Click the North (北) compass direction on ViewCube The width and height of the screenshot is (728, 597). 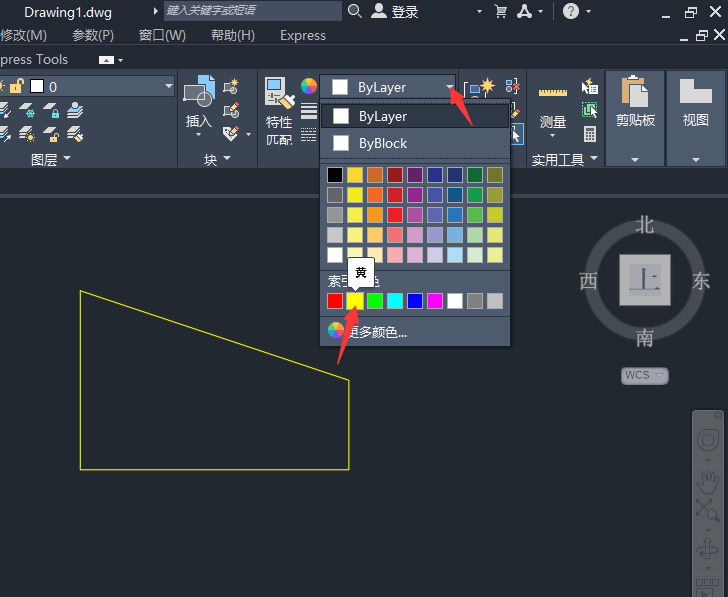(644, 226)
